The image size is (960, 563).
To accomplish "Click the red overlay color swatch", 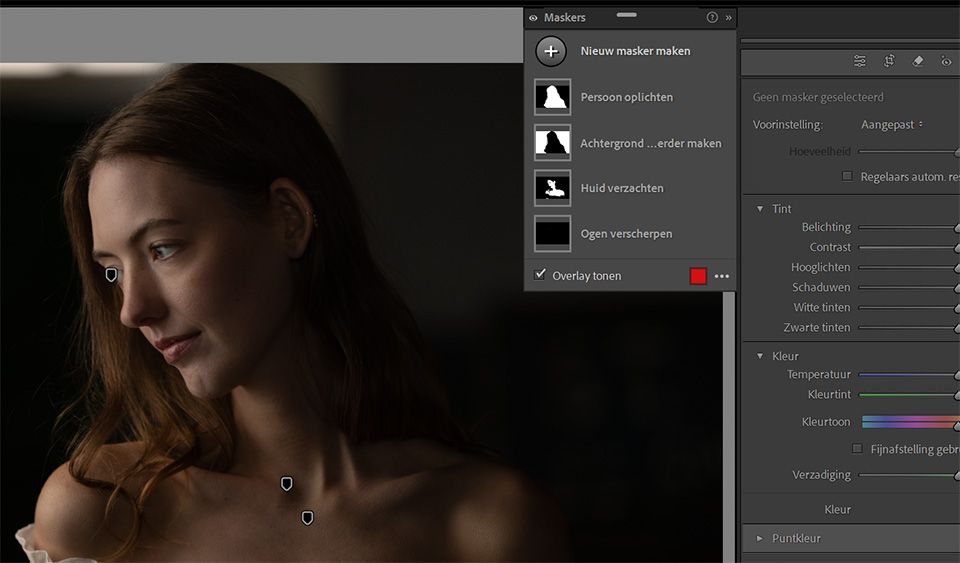I will 698,276.
